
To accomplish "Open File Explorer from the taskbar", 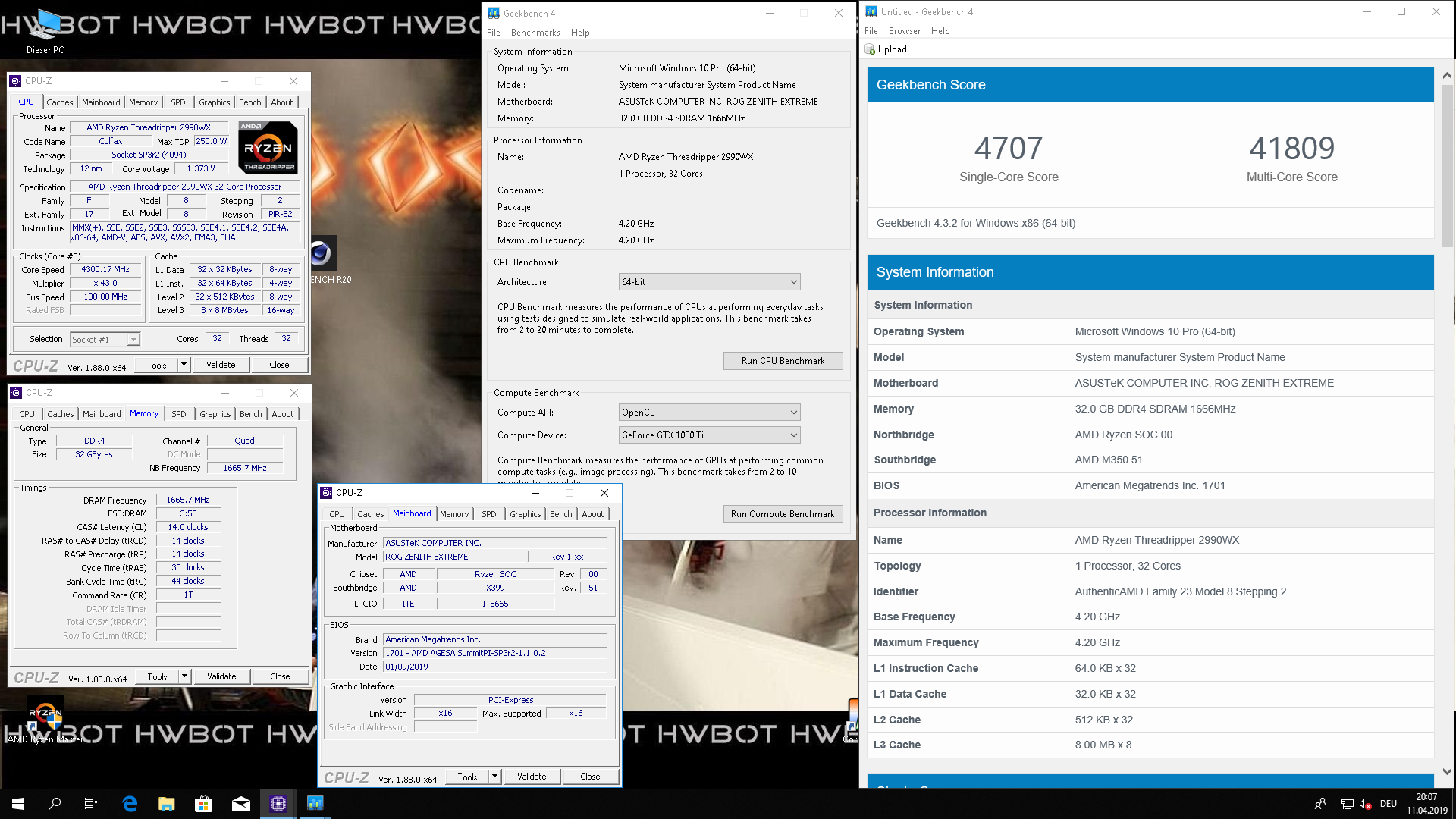I will [167, 803].
